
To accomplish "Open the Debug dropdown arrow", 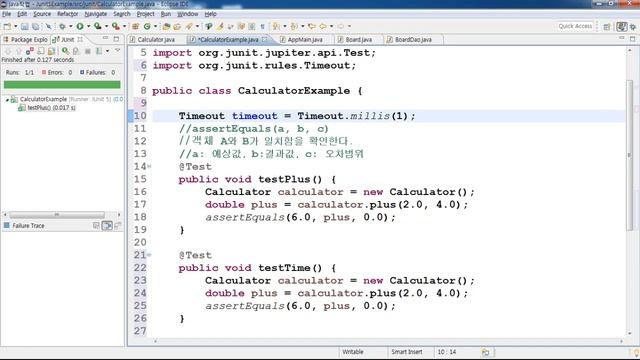I will pos(70,27).
